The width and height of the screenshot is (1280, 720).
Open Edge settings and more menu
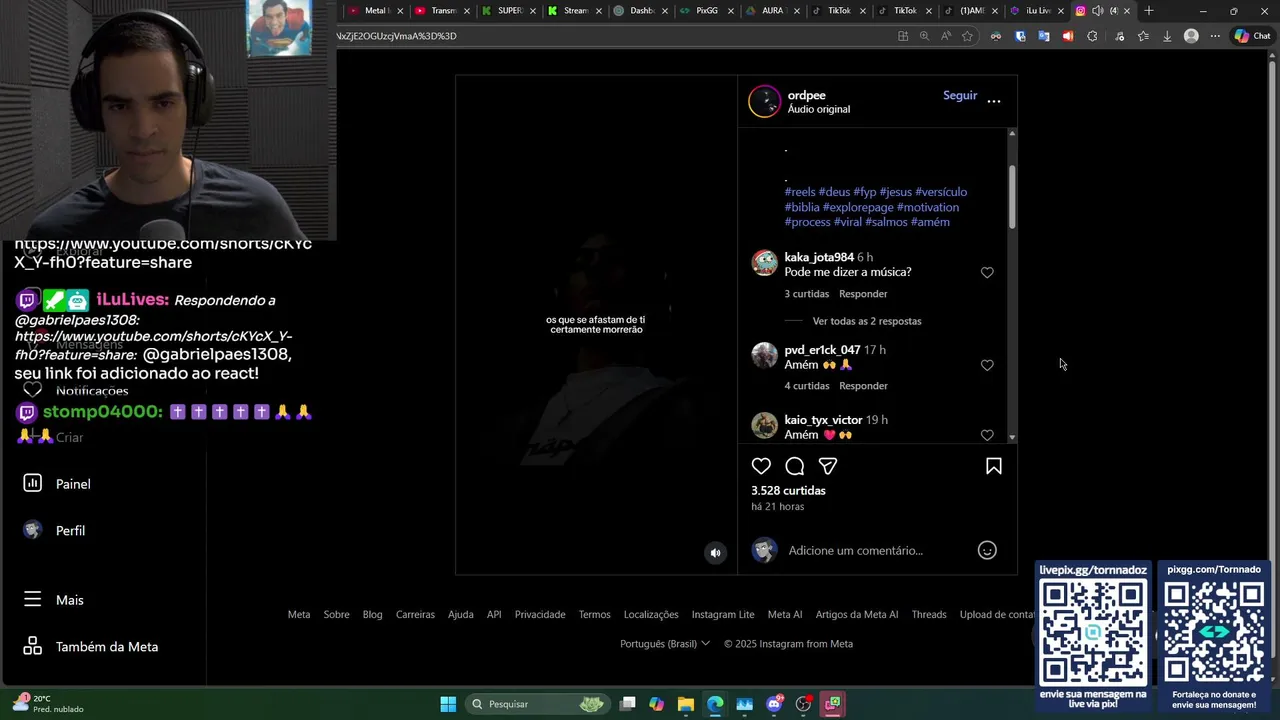pyautogui.click(x=1215, y=36)
